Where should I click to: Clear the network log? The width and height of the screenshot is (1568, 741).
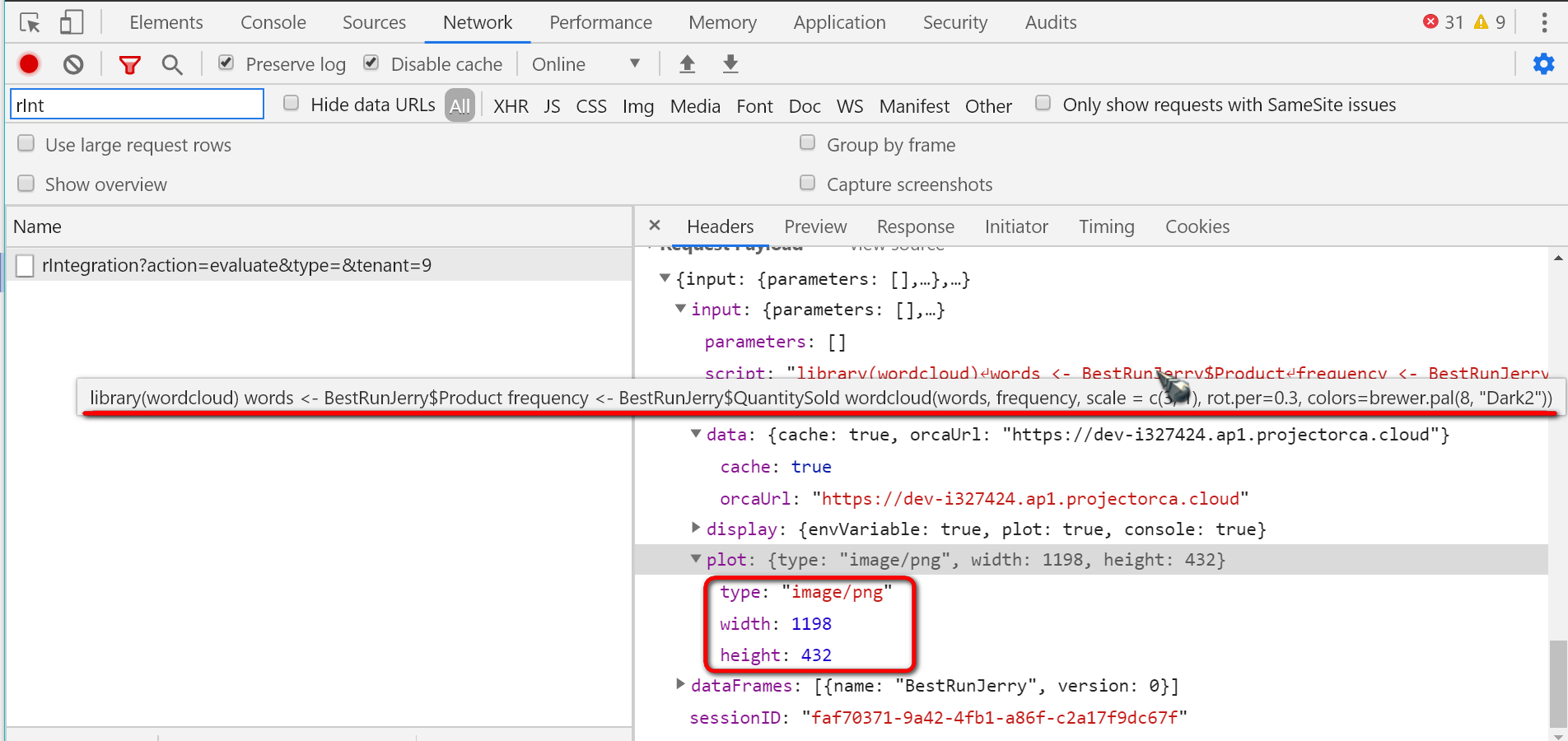point(73,64)
